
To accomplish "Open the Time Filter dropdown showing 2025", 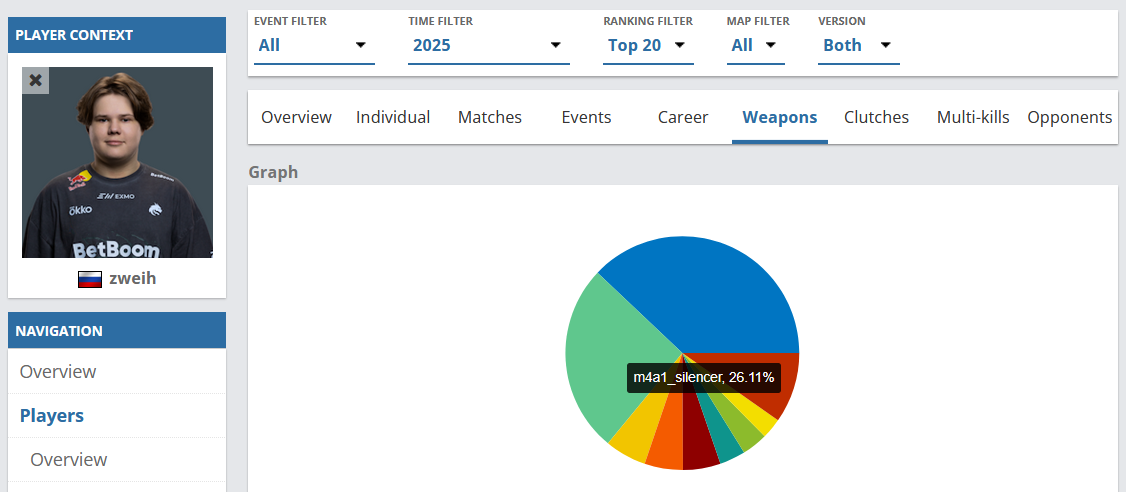I will tap(488, 45).
